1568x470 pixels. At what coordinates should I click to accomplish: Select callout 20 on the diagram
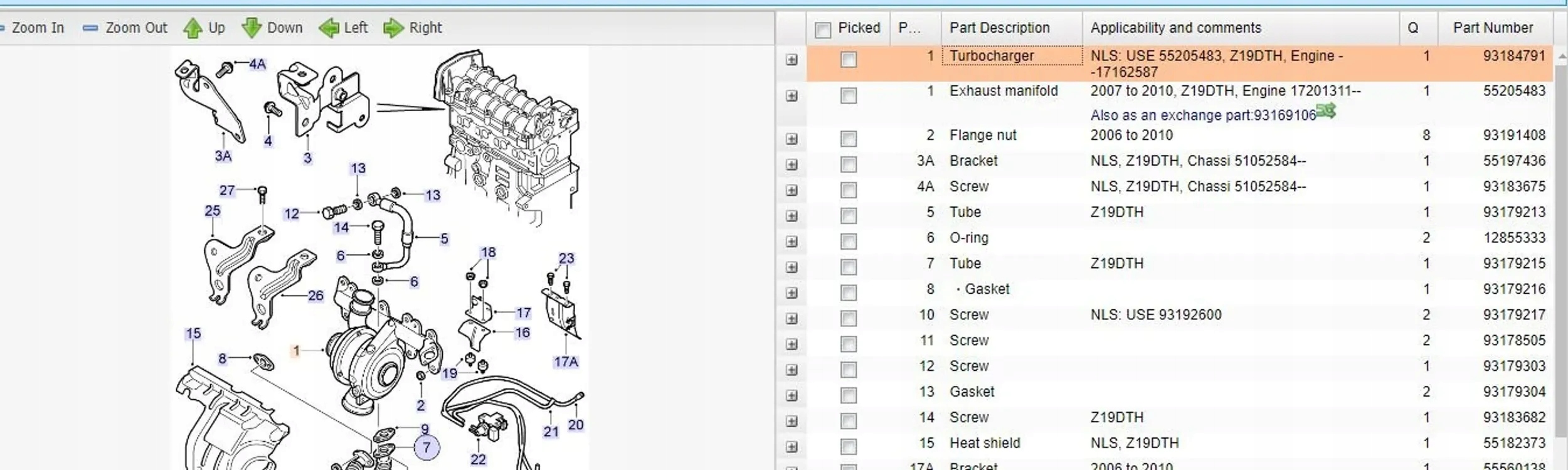[575, 425]
